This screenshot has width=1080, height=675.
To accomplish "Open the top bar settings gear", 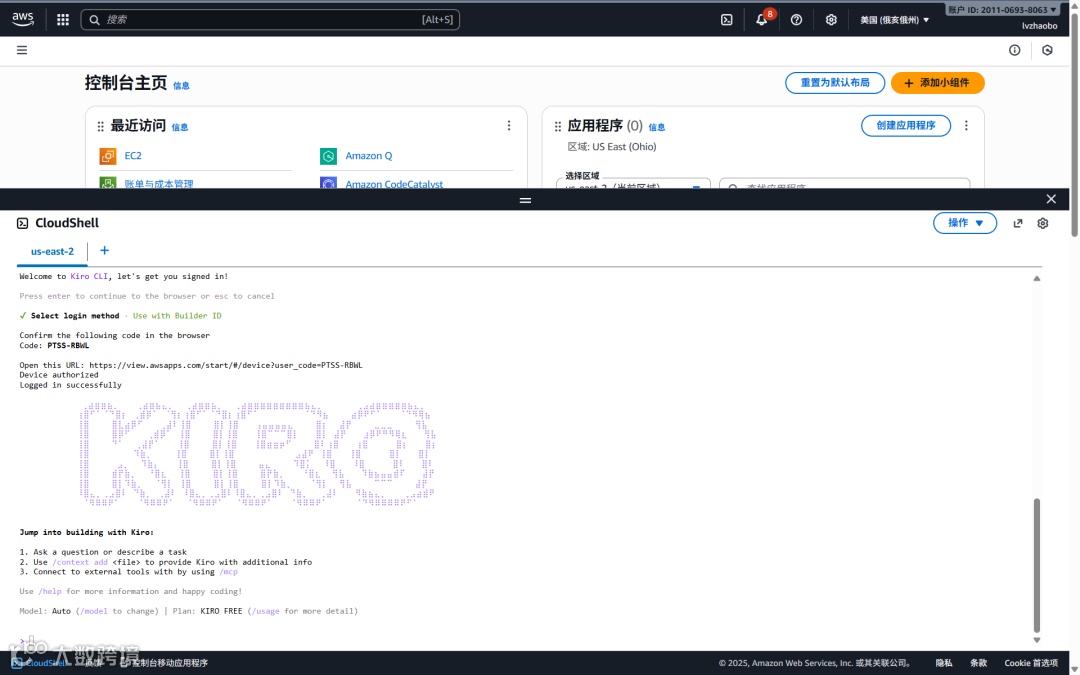I will coord(831,20).
